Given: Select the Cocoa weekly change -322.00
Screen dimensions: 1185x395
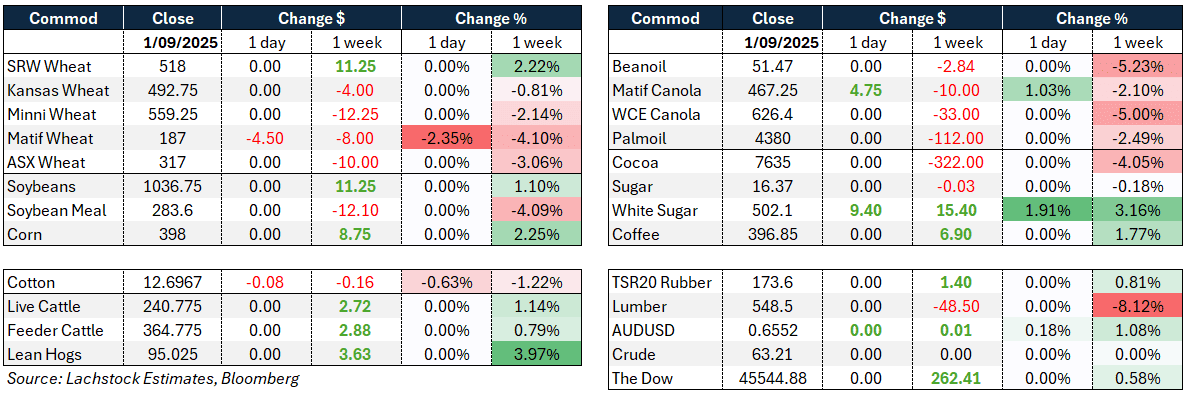Looking at the screenshot, I should click(960, 162).
